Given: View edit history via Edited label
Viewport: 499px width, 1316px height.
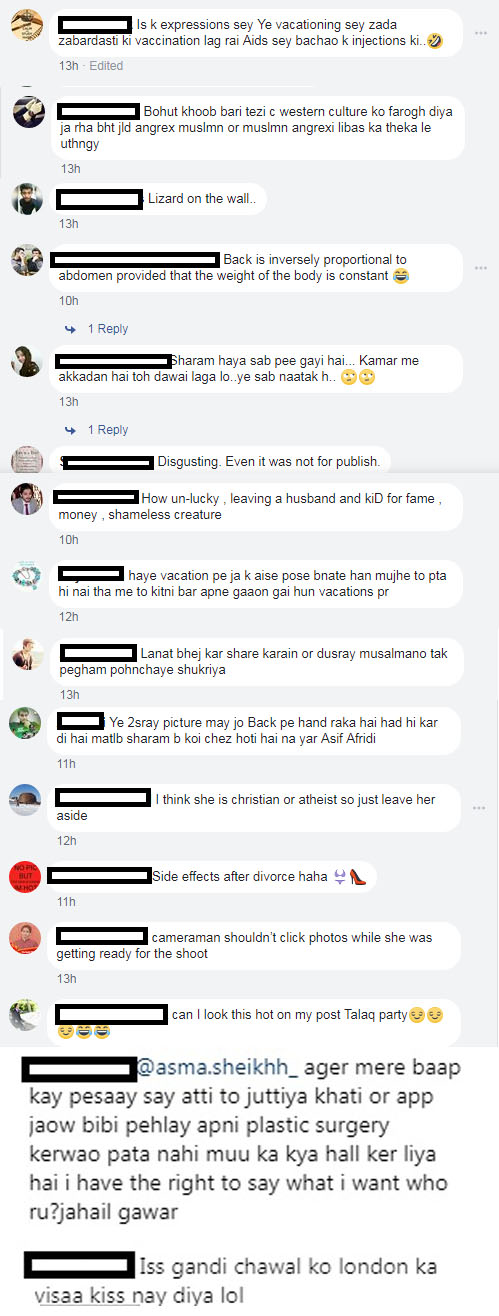Looking at the screenshot, I should pyautogui.click(x=106, y=66).
